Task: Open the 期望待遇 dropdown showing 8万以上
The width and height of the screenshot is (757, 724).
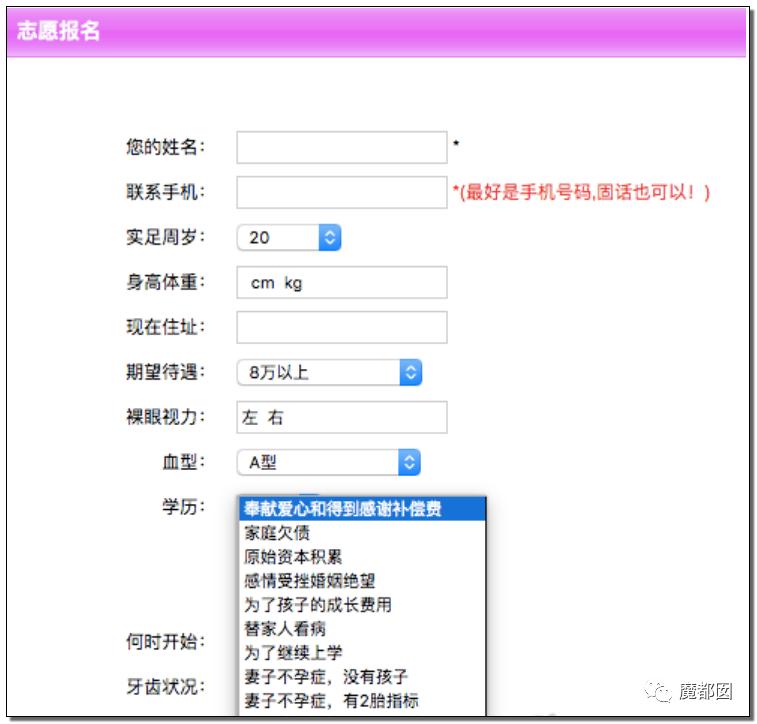Action: pos(329,372)
